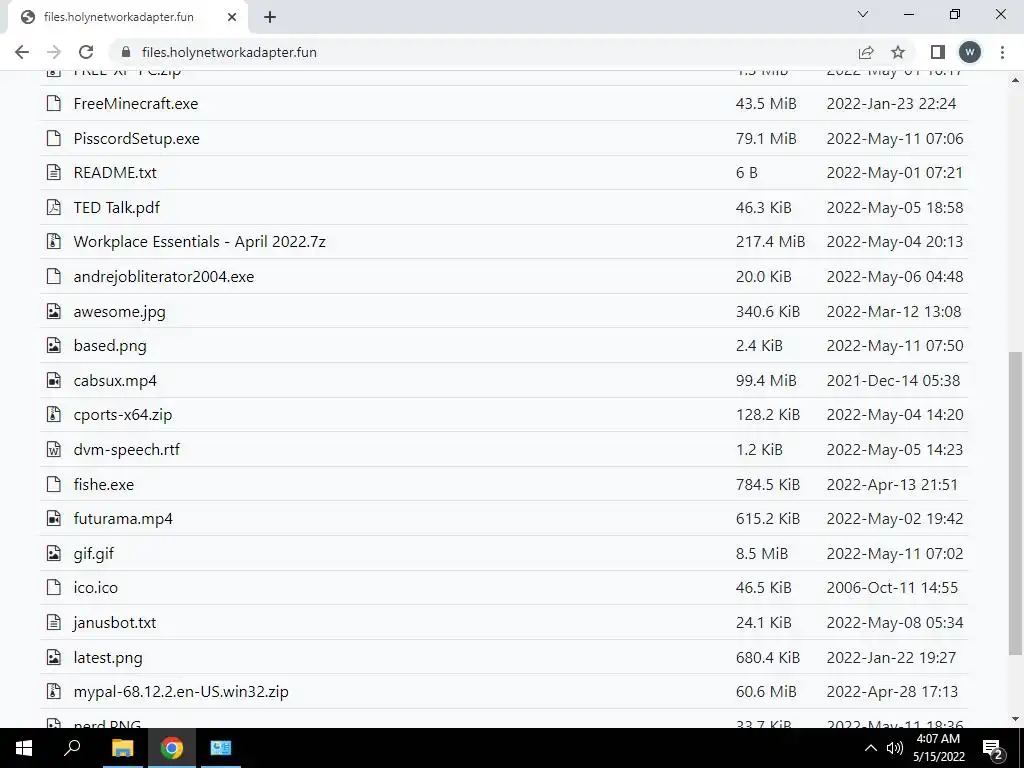Click the browser forward arrow
1024x768 pixels.
54,52
